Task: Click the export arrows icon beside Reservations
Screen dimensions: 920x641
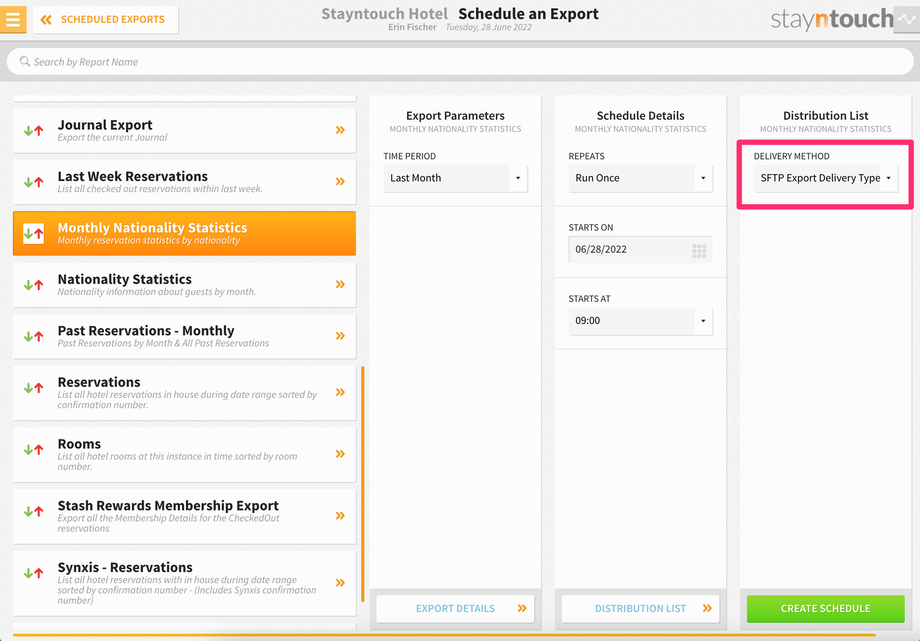Action: pos(33,387)
